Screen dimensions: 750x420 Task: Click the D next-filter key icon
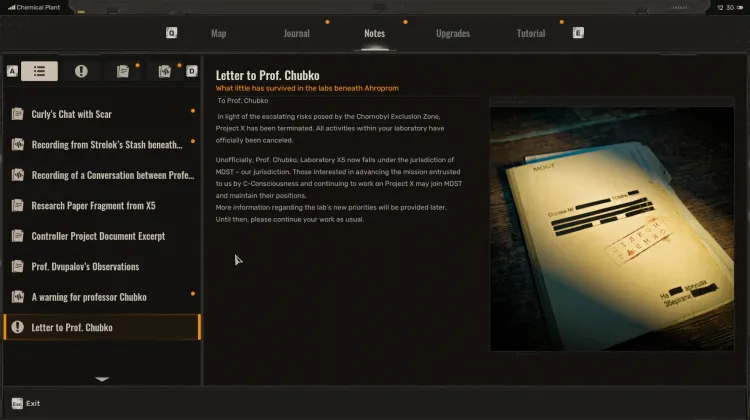191,71
